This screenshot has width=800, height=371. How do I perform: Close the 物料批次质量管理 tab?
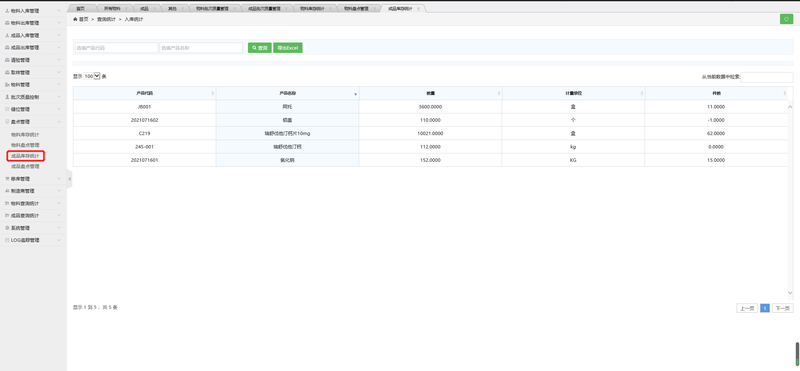234,9
